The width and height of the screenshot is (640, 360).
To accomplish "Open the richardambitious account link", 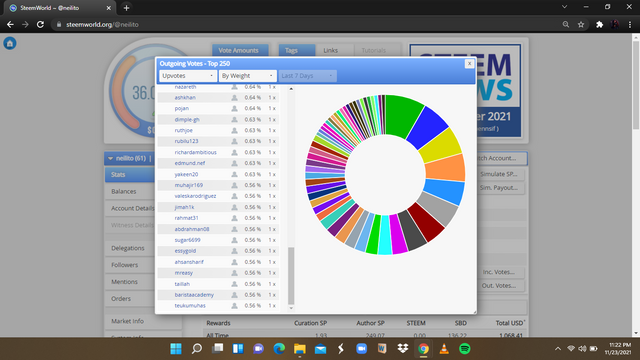I will (196, 152).
